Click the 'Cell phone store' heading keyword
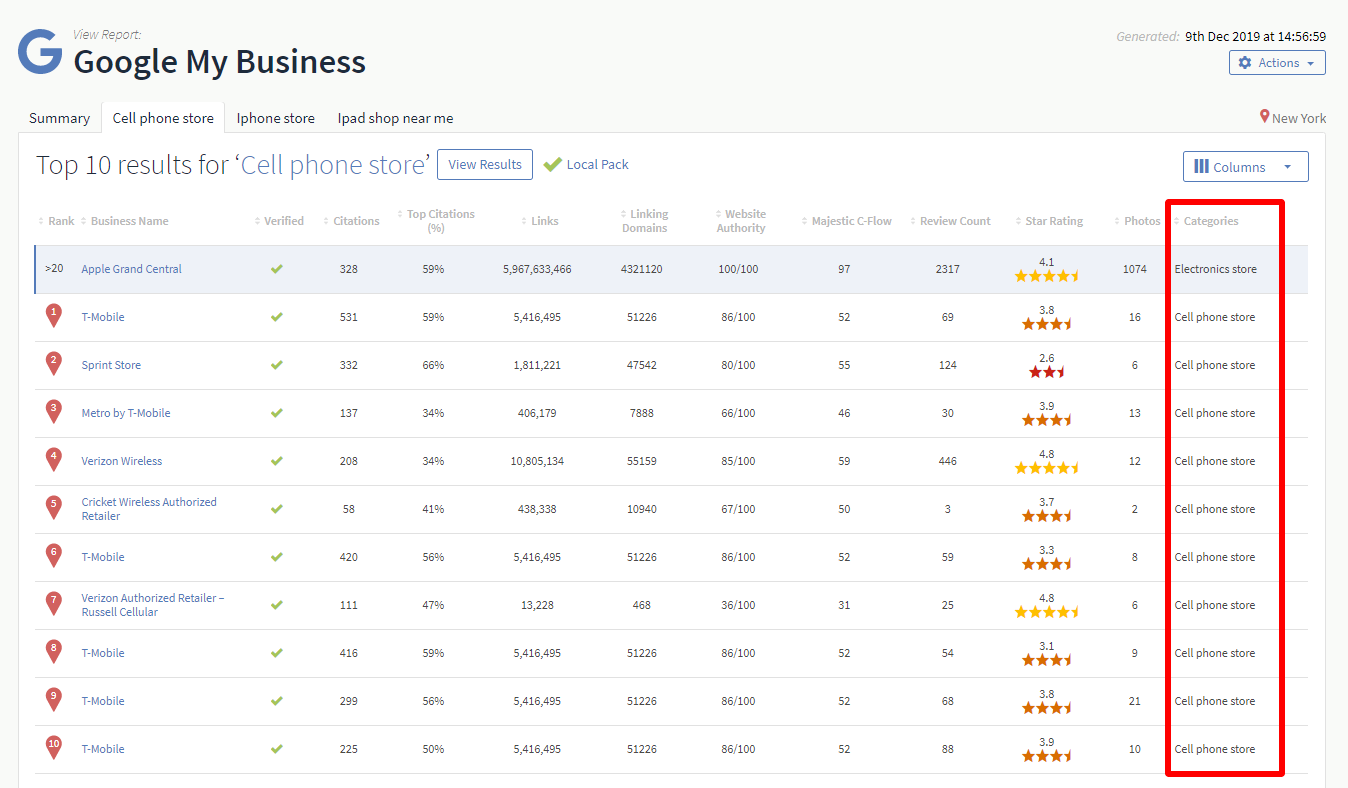This screenshot has height=788, width=1348. tap(333, 165)
